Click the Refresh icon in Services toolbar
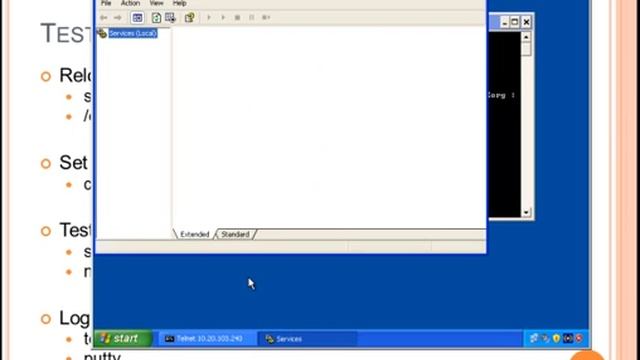 [x=156, y=18]
